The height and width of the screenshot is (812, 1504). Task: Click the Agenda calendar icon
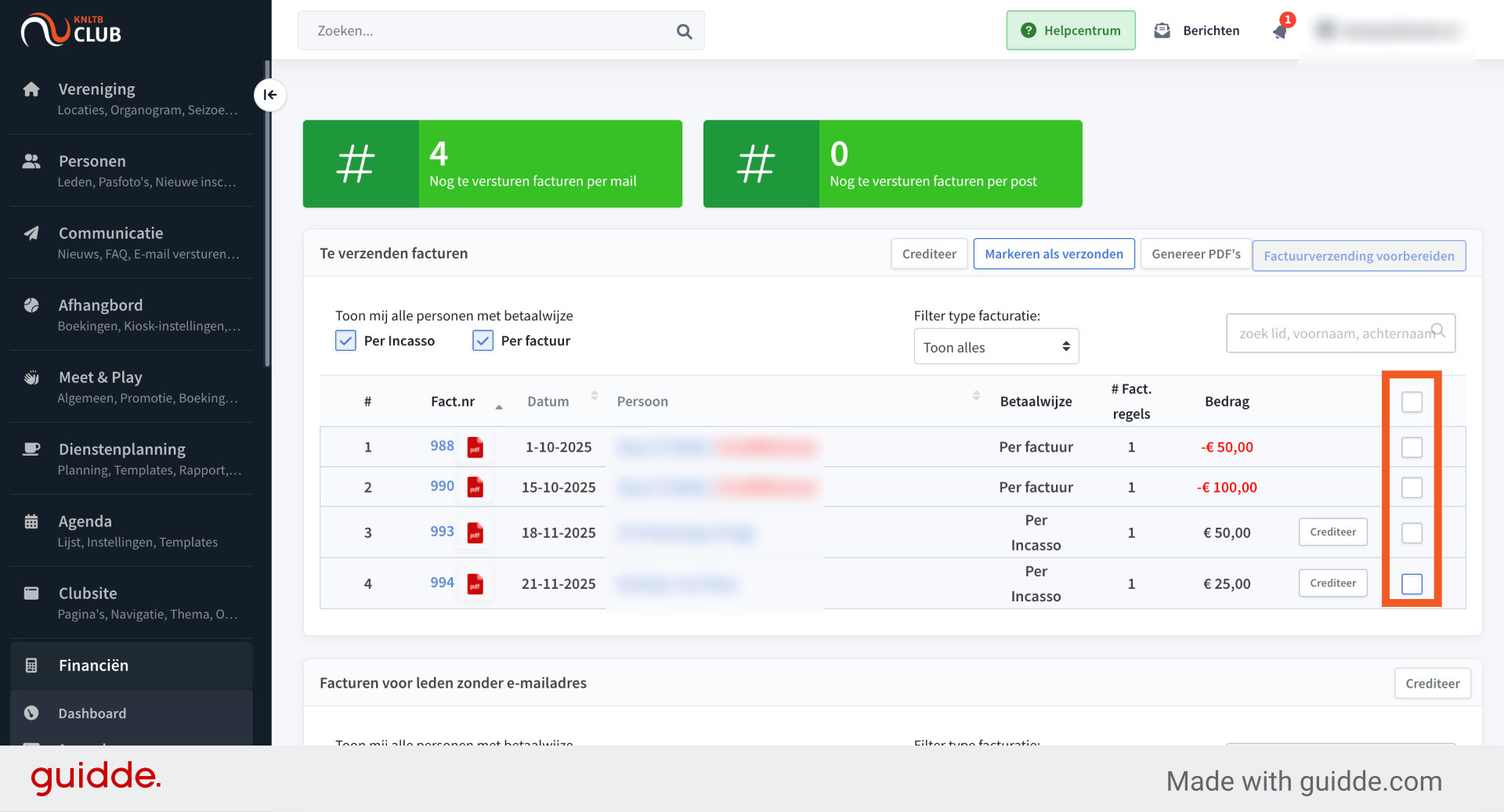[31, 521]
